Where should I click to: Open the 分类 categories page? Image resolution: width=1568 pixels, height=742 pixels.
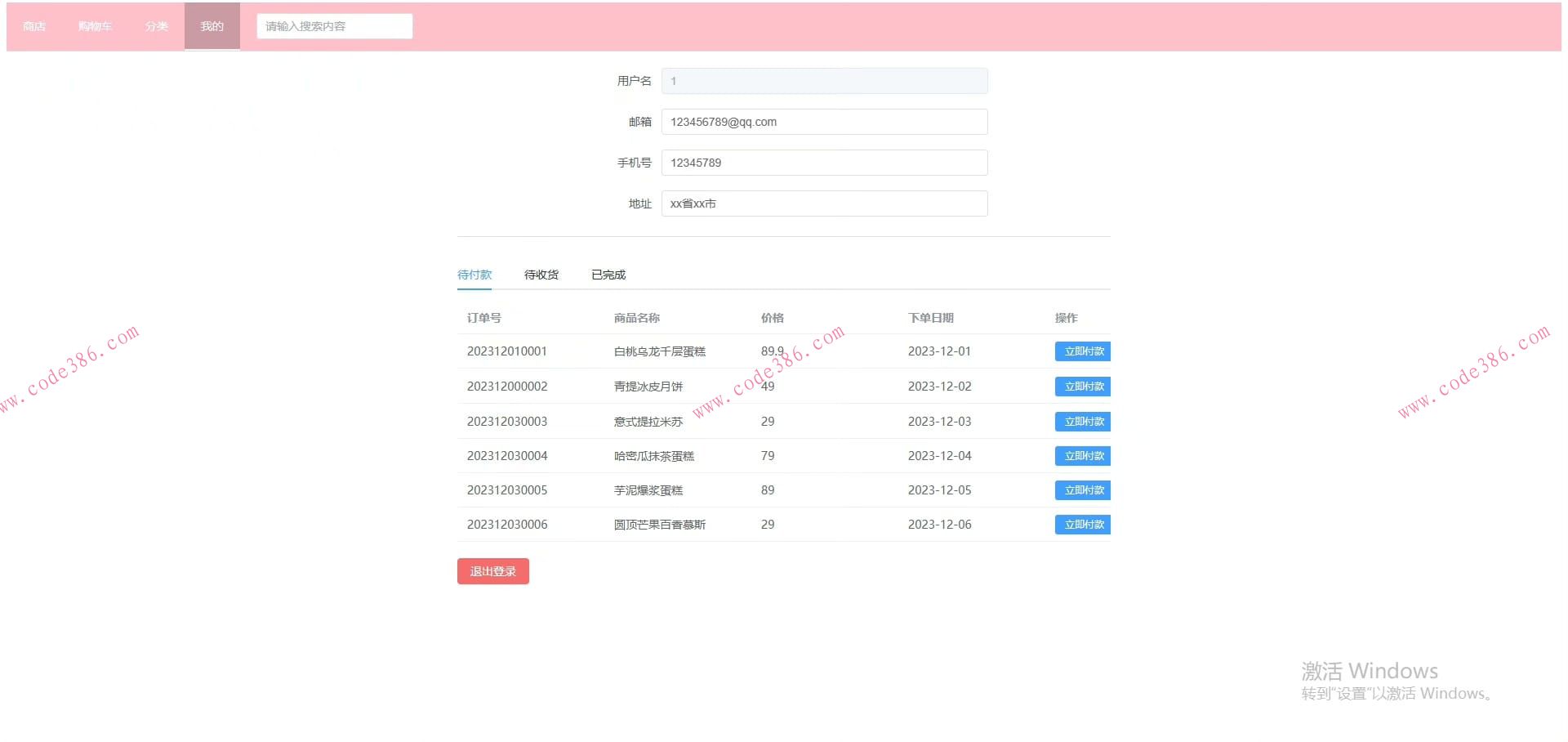156,25
